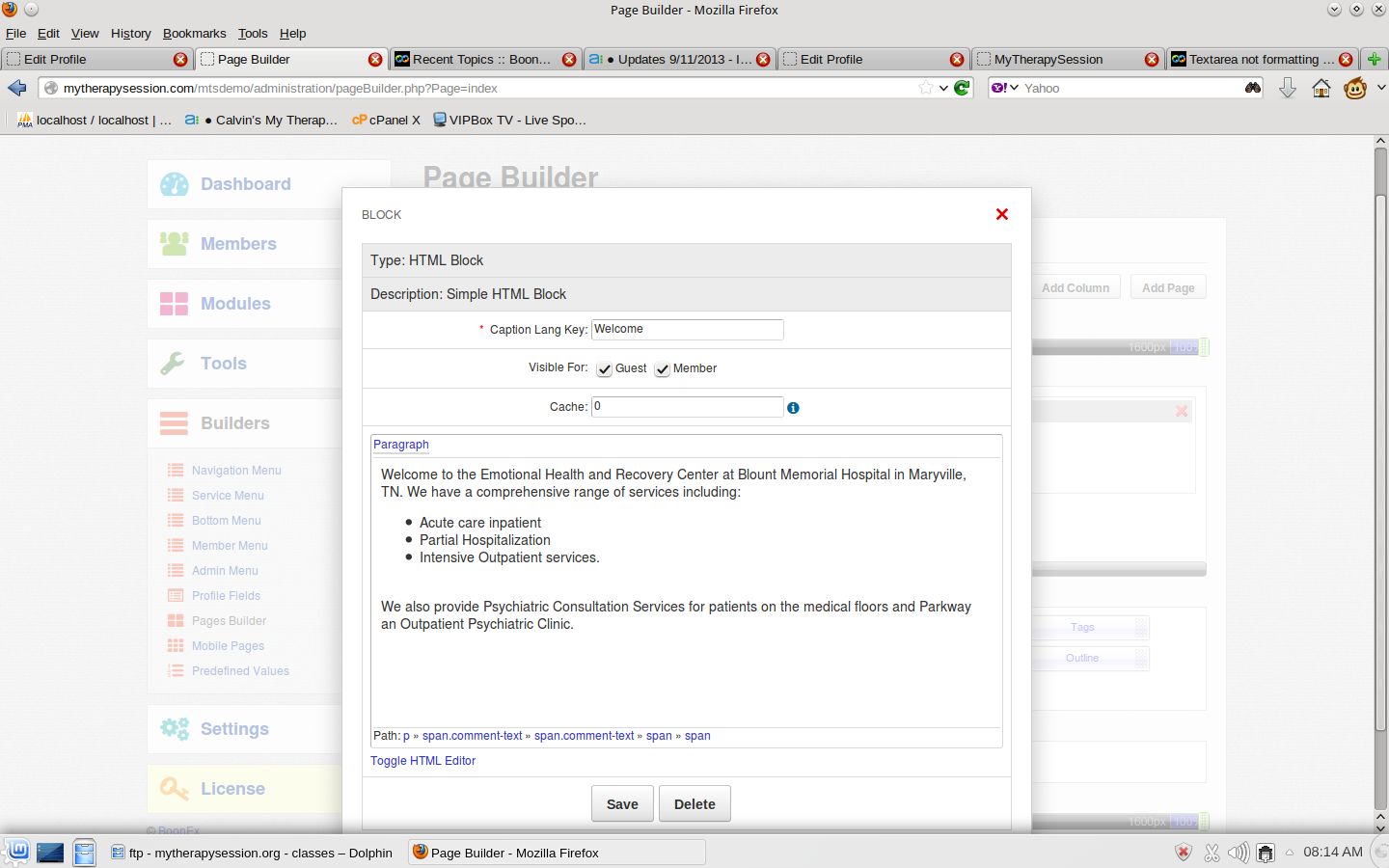Open new tab with plus icon
Screen dimensions: 1389x868
pyautogui.click(x=1375, y=59)
